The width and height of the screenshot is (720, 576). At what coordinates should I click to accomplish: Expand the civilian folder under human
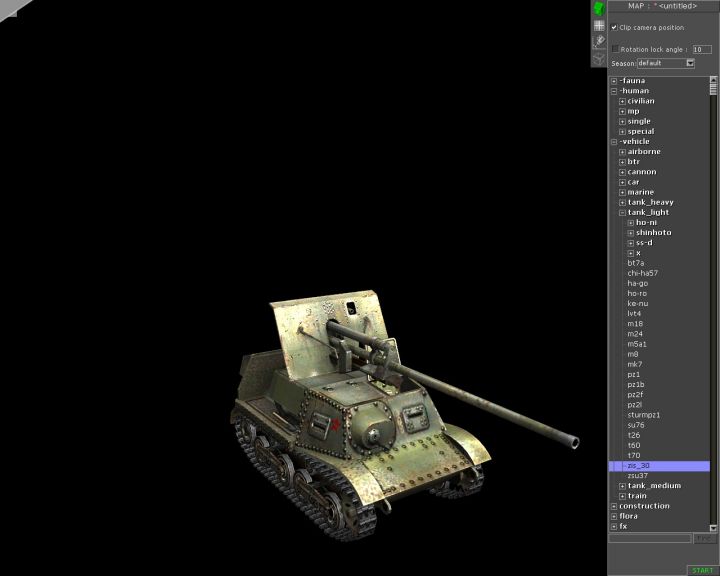[x=622, y=101]
